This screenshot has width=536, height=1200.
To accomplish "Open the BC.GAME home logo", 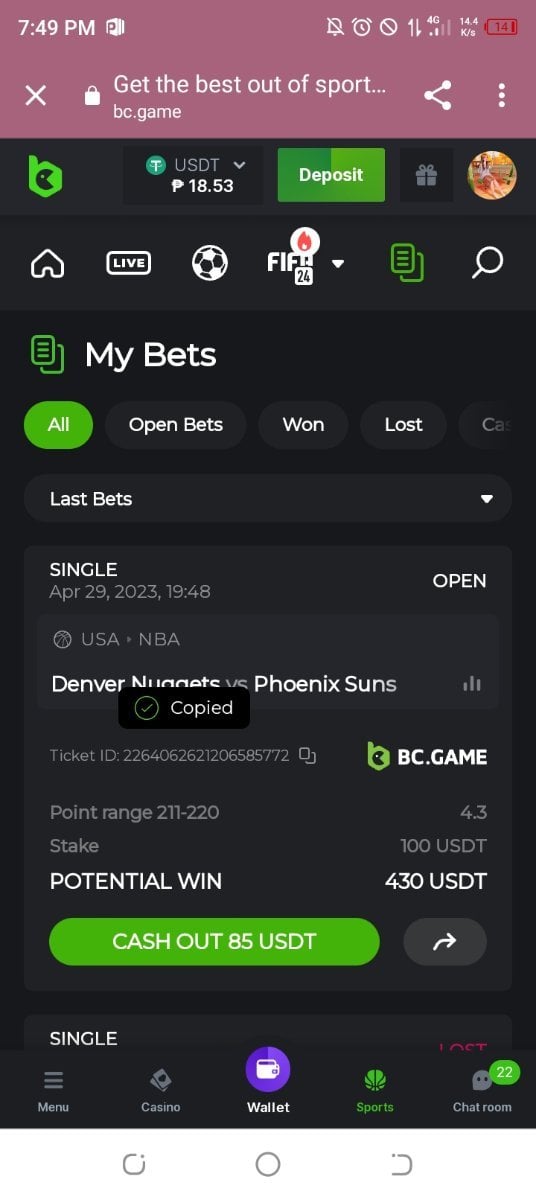I will 45,176.
